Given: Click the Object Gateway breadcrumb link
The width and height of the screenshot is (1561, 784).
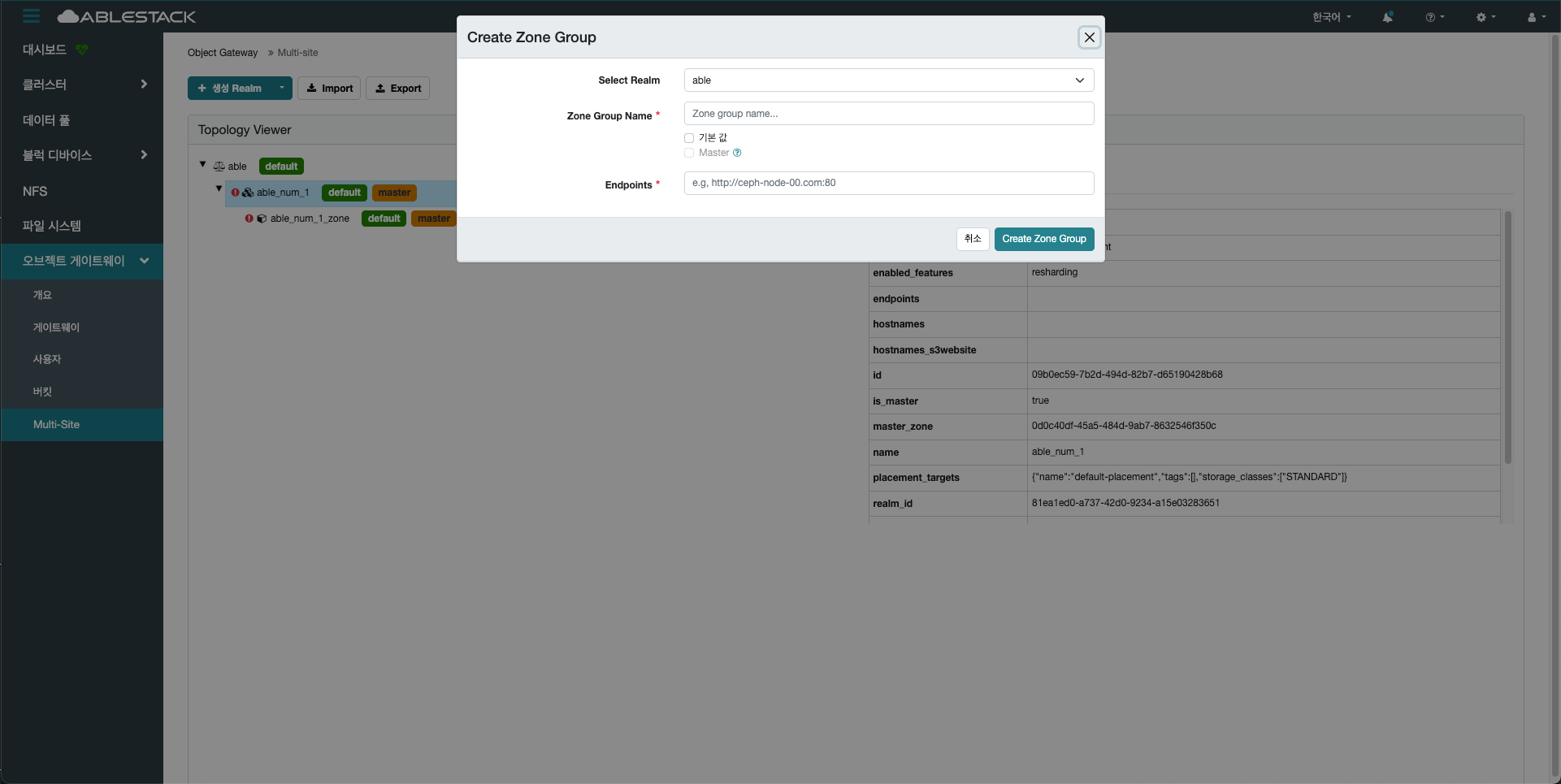Looking at the screenshot, I should pyautogui.click(x=223, y=53).
